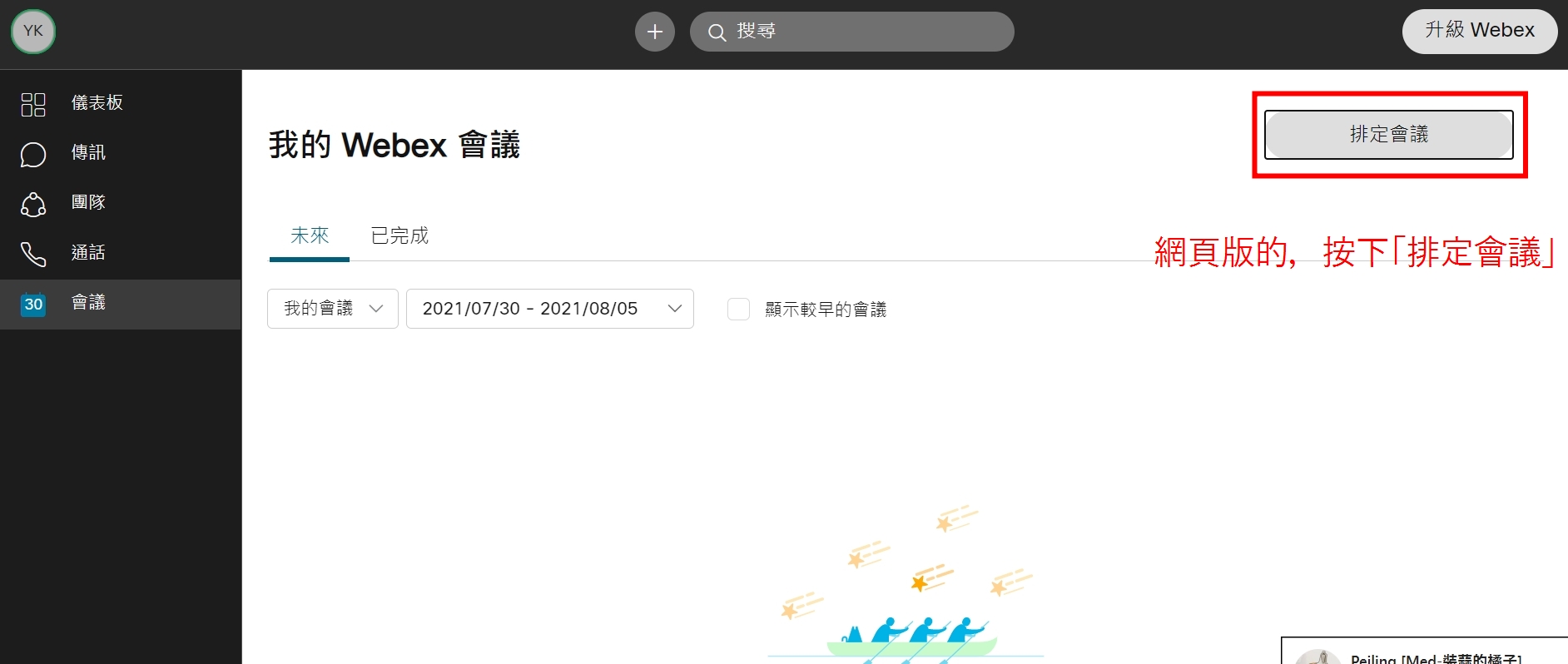The height and width of the screenshot is (664, 1568).
Task: Open the 傳訊 messaging bubble icon
Action: [33, 154]
